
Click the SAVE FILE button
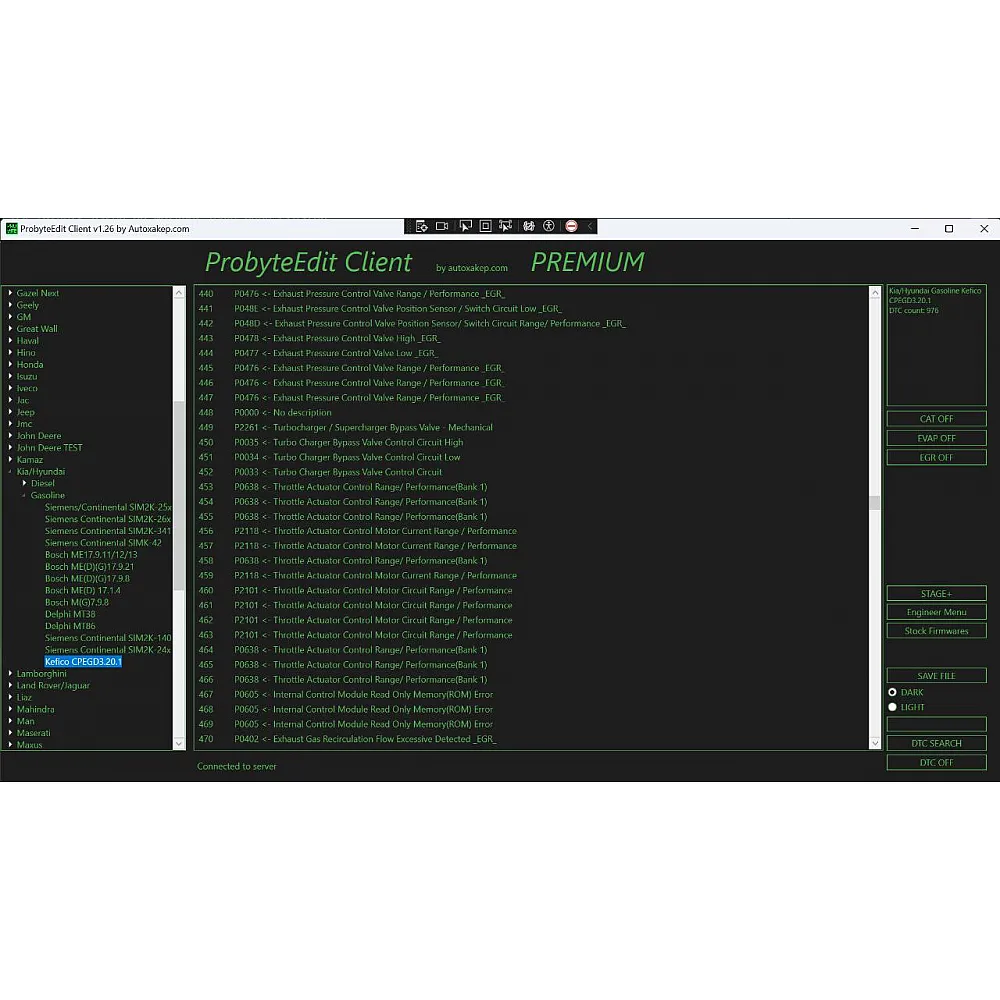point(936,676)
